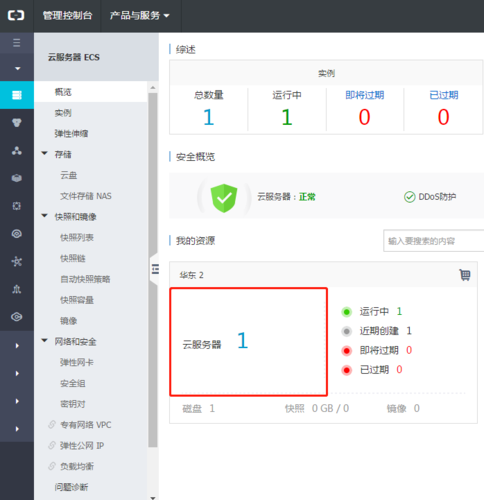
Task: Expand the third right-arrow group in rail
Action: tap(17, 401)
